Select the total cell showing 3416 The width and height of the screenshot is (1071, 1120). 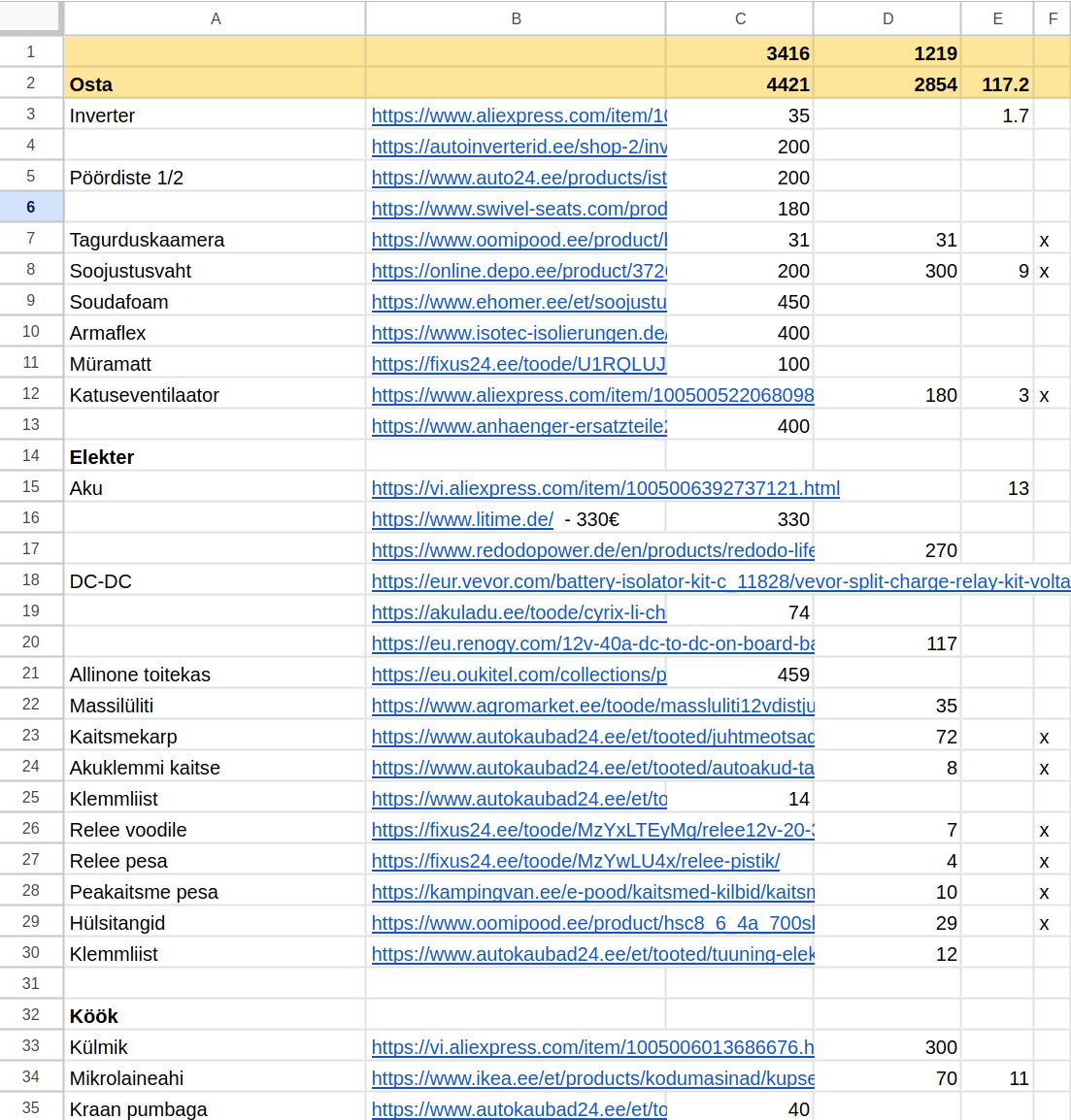pyautogui.click(x=740, y=53)
